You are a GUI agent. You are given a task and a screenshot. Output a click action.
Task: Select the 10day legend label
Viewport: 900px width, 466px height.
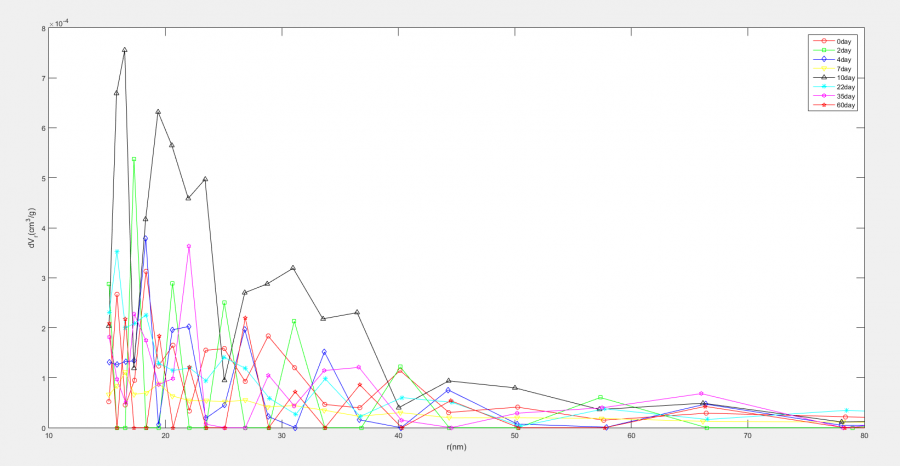(845, 78)
